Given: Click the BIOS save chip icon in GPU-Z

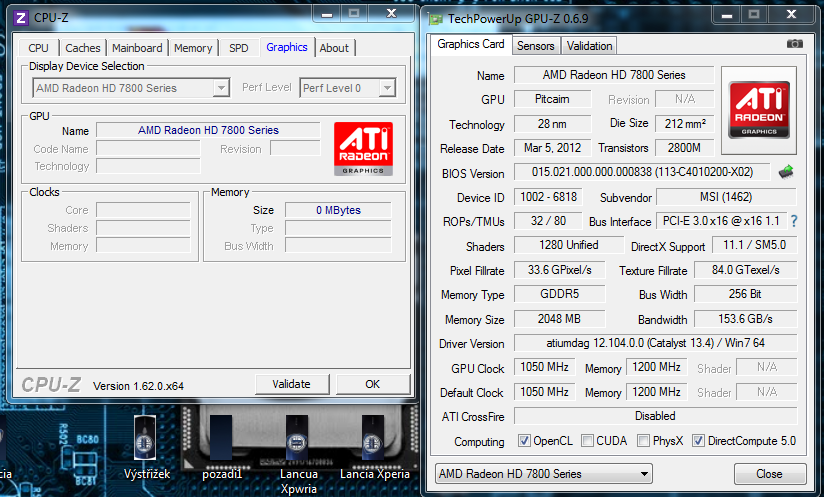Looking at the screenshot, I should point(786,172).
